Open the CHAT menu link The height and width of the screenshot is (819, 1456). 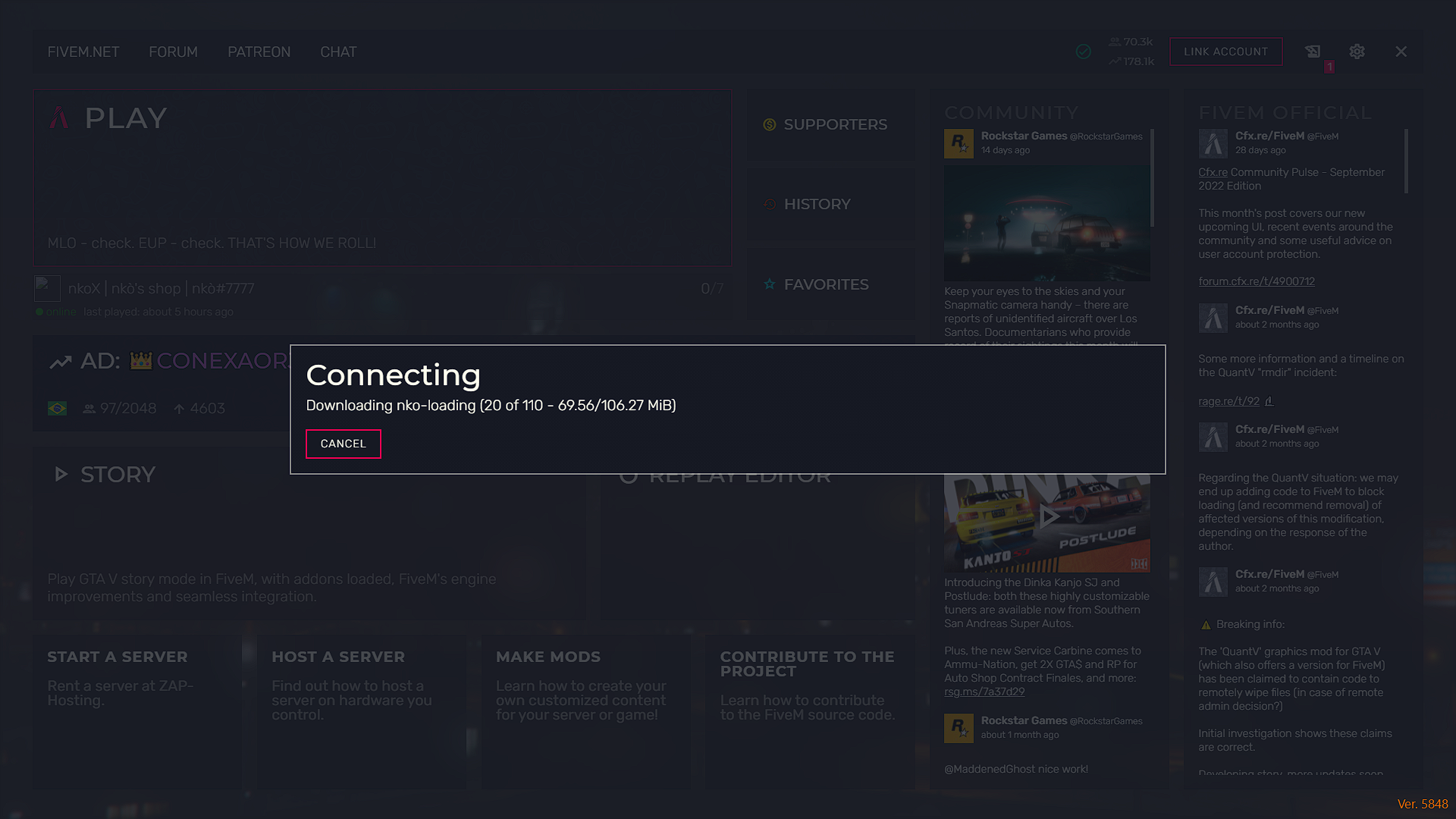point(338,52)
